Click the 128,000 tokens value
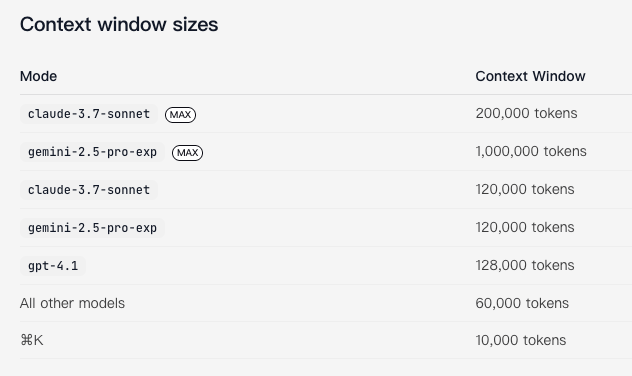Image resolution: width=632 pixels, height=376 pixels. pyautogui.click(x=525, y=265)
